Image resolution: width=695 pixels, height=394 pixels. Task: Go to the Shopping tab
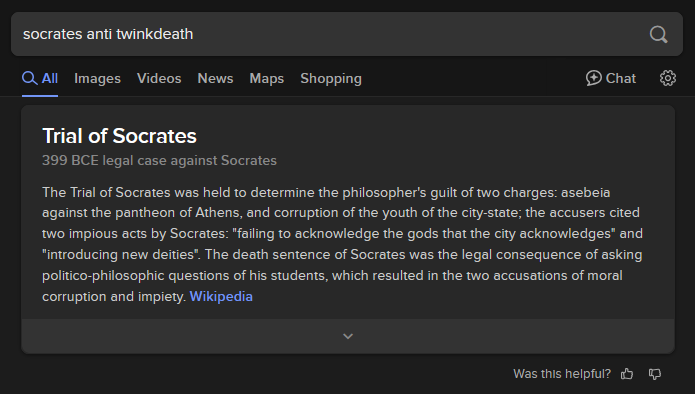(331, 78)
